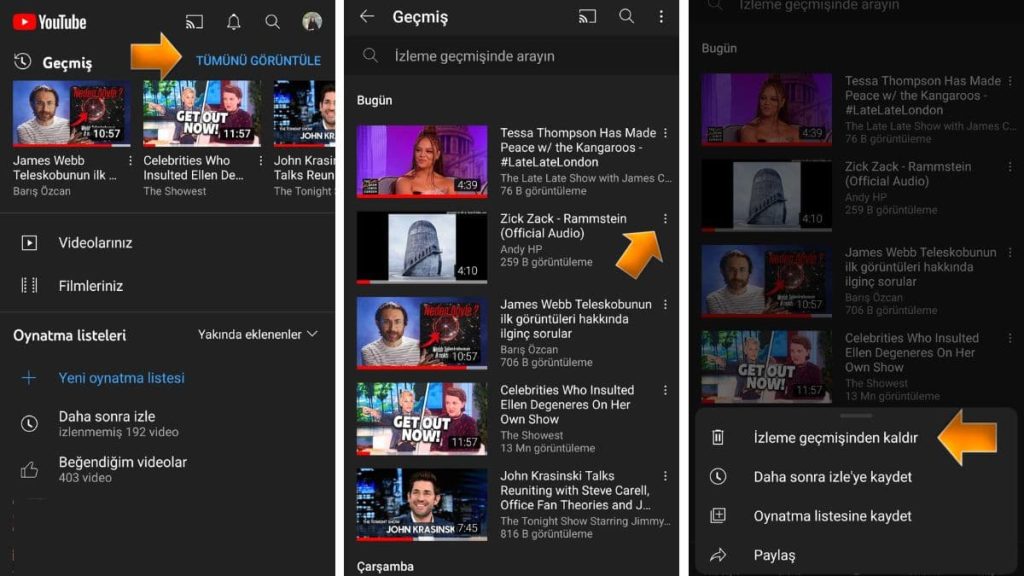Image resolution: width=1024 pixels, height=576 pixels.
Task: Open the account profile avatar
Action: pyautogui.click(x=312, y=22)
